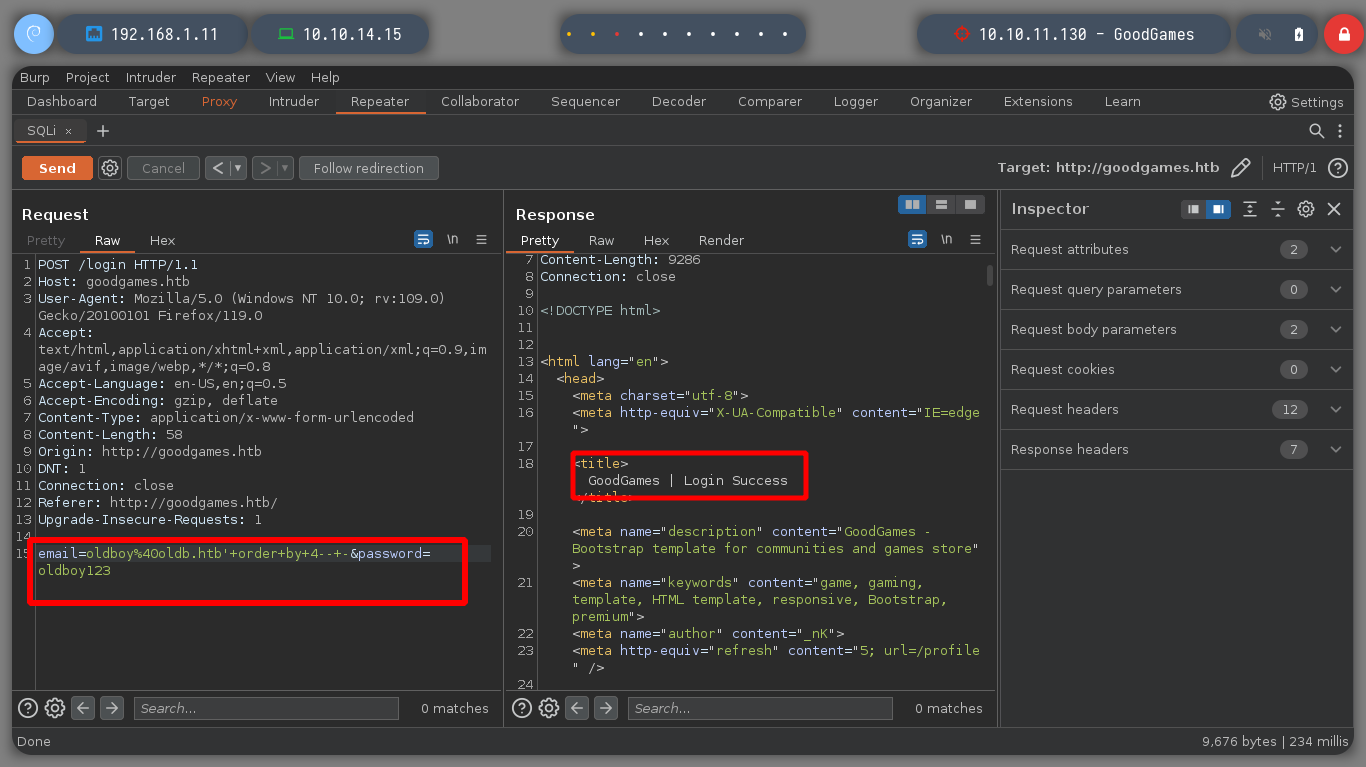Click the 10.10.11.130 GoodGames target widget
This screenshot has height=767, width=1366.
click(1074, 34)
